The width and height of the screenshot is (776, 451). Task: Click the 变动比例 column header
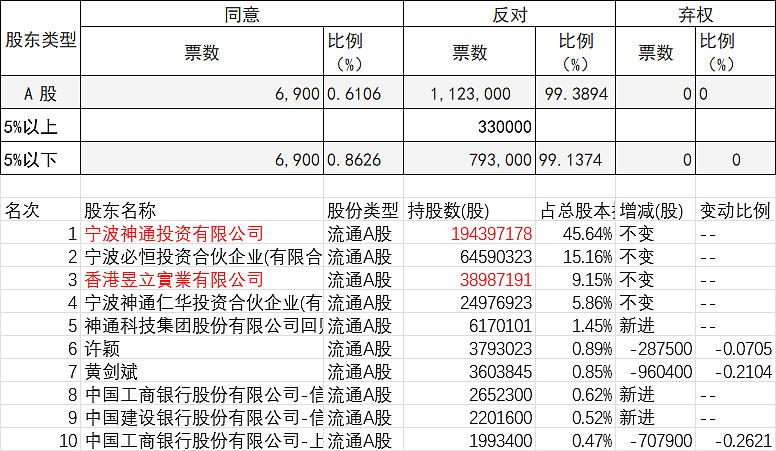(x=735, y=210)
